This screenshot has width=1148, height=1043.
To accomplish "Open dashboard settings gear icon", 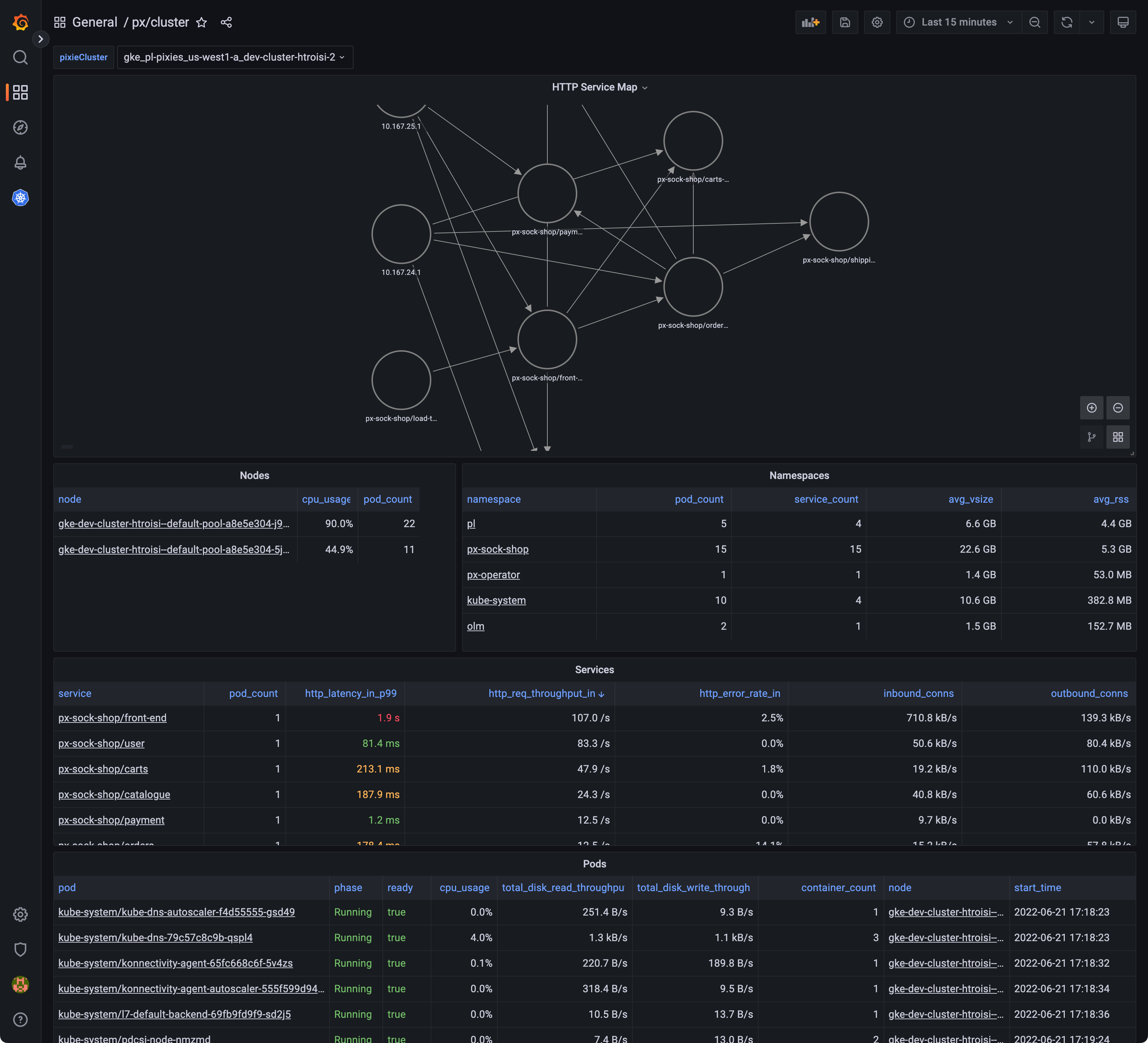I will (877, 22).
